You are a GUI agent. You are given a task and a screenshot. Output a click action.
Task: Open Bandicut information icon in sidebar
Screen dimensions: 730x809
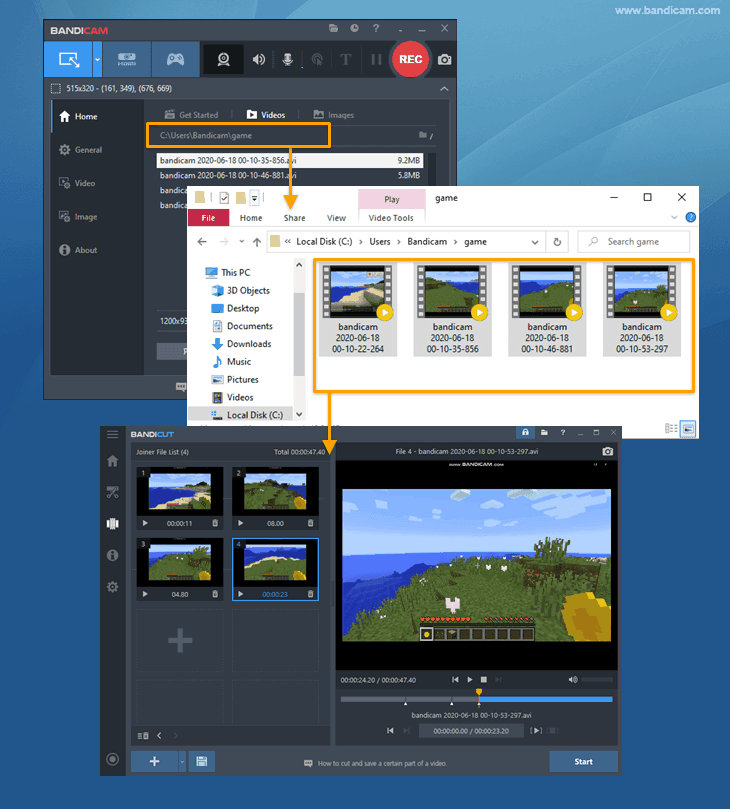point(112,555)
